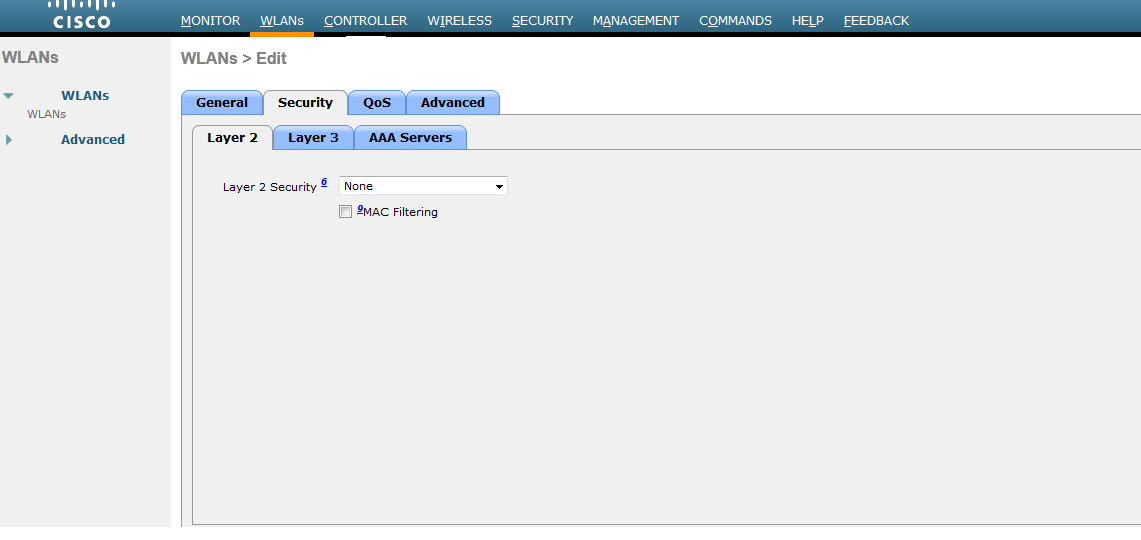Open the FEEDBACK link in the top bar

[x=876, y=20]
